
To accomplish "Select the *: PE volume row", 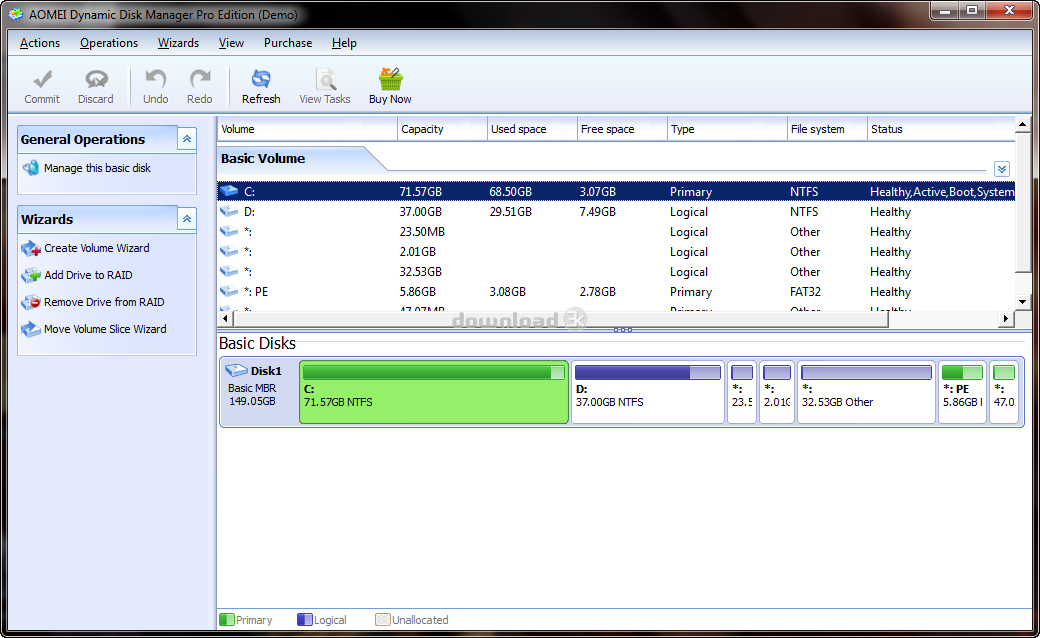I will (616, 291).
